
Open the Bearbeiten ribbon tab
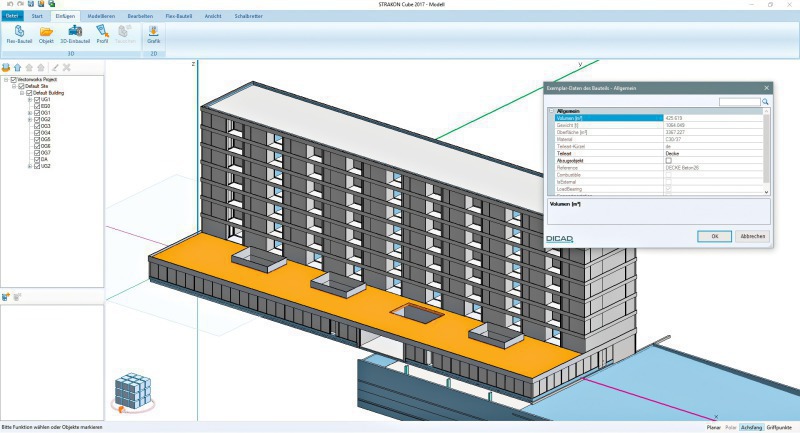(x=140, y=16)
